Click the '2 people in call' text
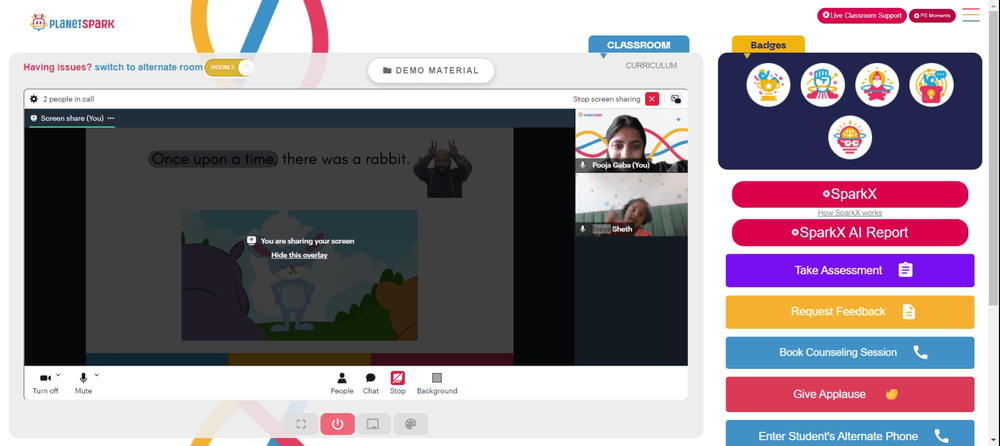Image resolution: width=1000 pixels, height=446 pixels. [x=69, y=99]
